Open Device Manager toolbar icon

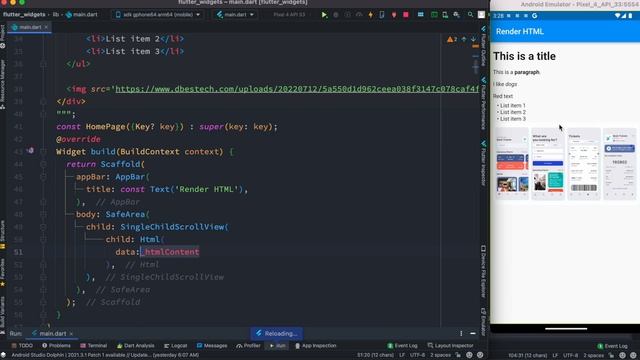point(445,15)
